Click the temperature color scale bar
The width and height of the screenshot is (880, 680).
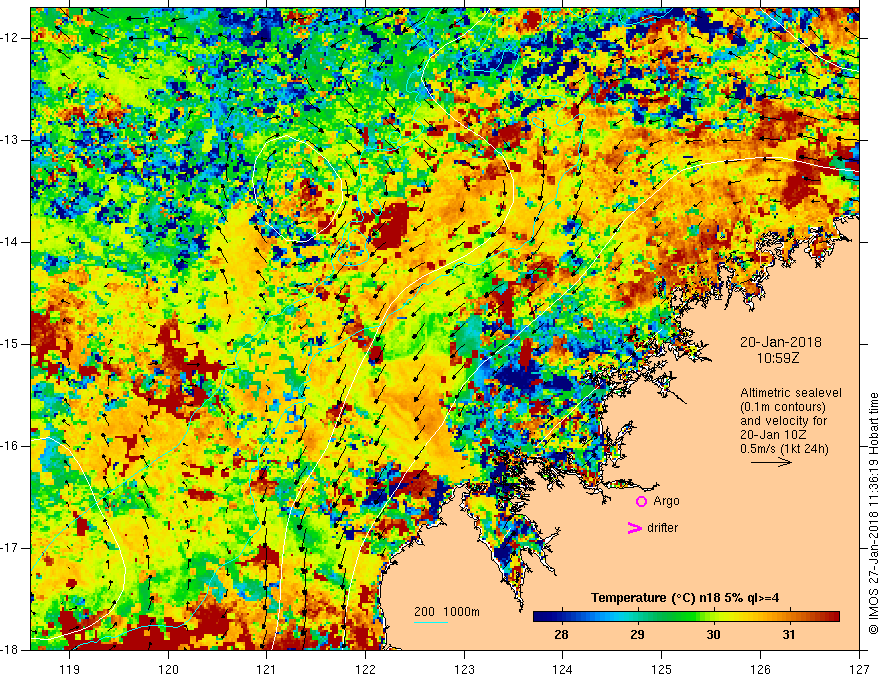point(686,617)
